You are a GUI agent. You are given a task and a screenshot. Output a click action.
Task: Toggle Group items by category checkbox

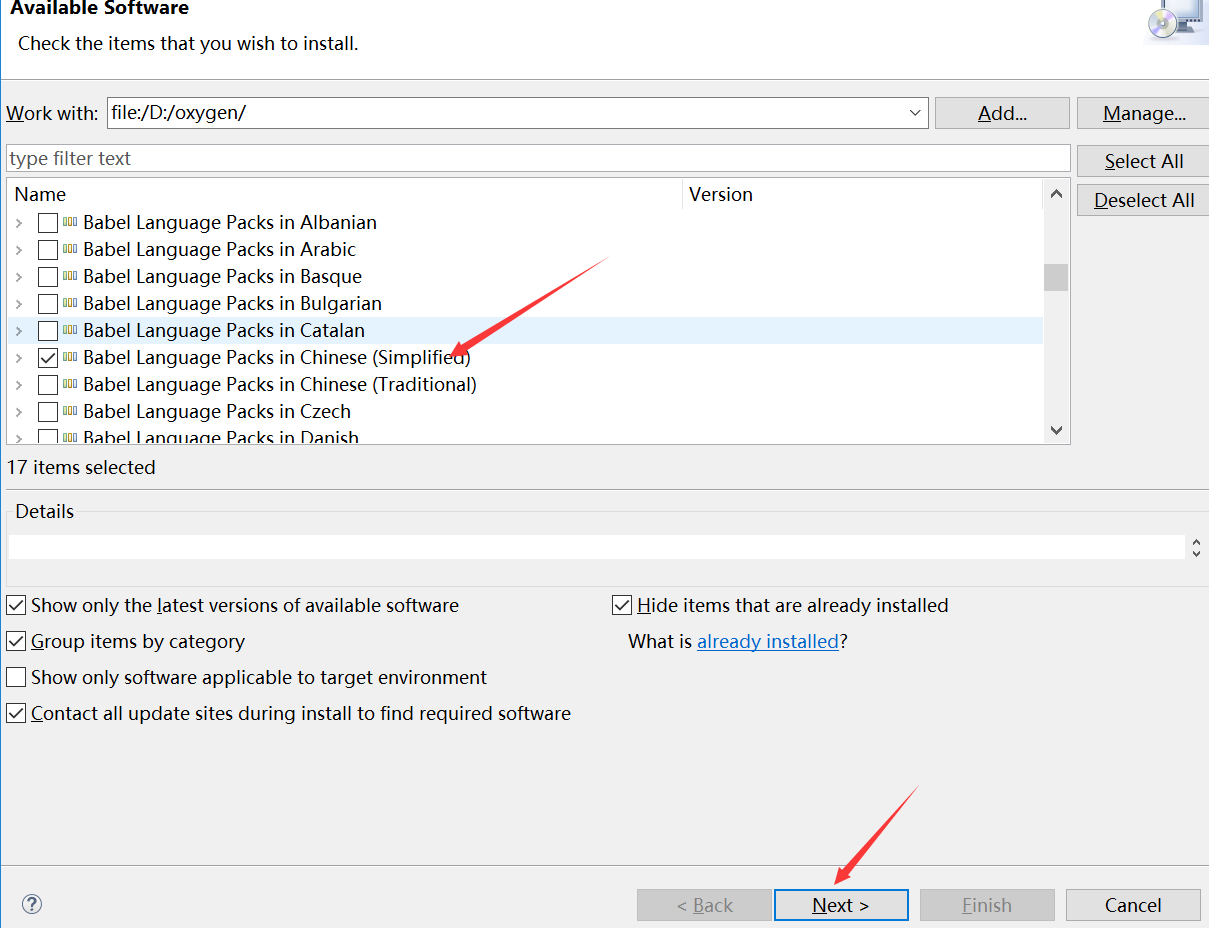coord(16,641)
